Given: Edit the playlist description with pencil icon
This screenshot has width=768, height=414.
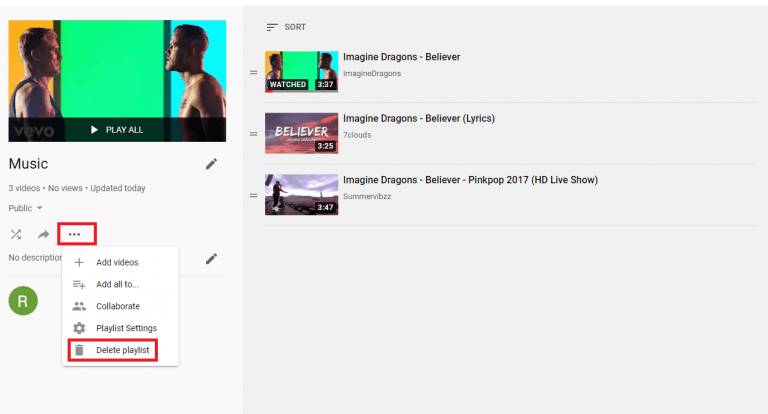Looking at the screenshot, I should pyautogui.click(x=211, y=259).
